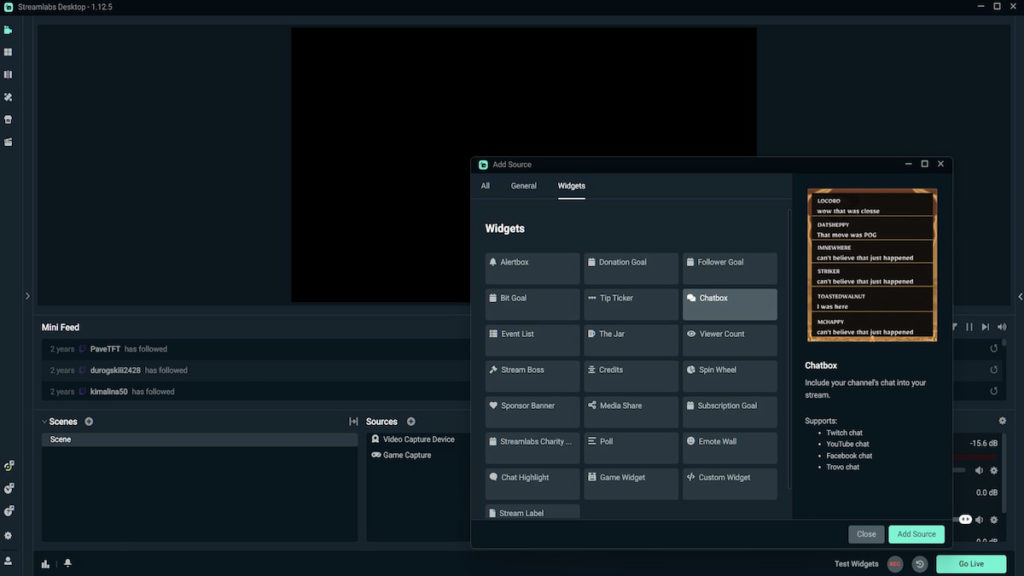
Task: Open the notifications bell in bottom bar
Action: pos(67,563)
